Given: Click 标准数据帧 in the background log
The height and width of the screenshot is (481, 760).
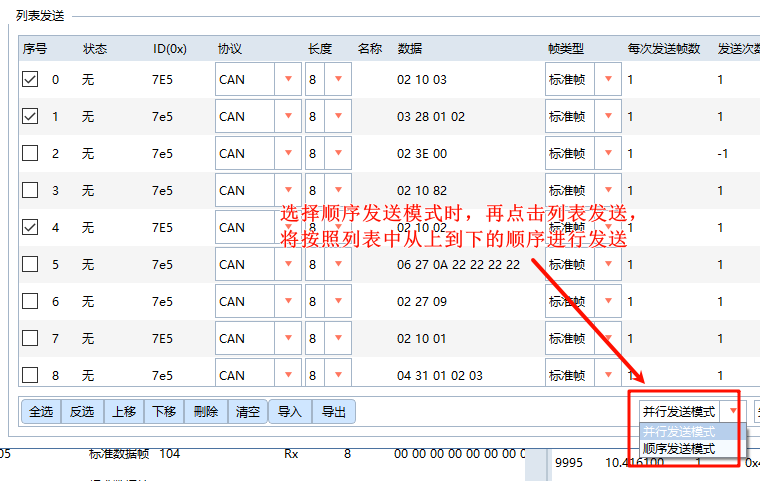Looking at the screenshot, I should (x=119, y=454).
